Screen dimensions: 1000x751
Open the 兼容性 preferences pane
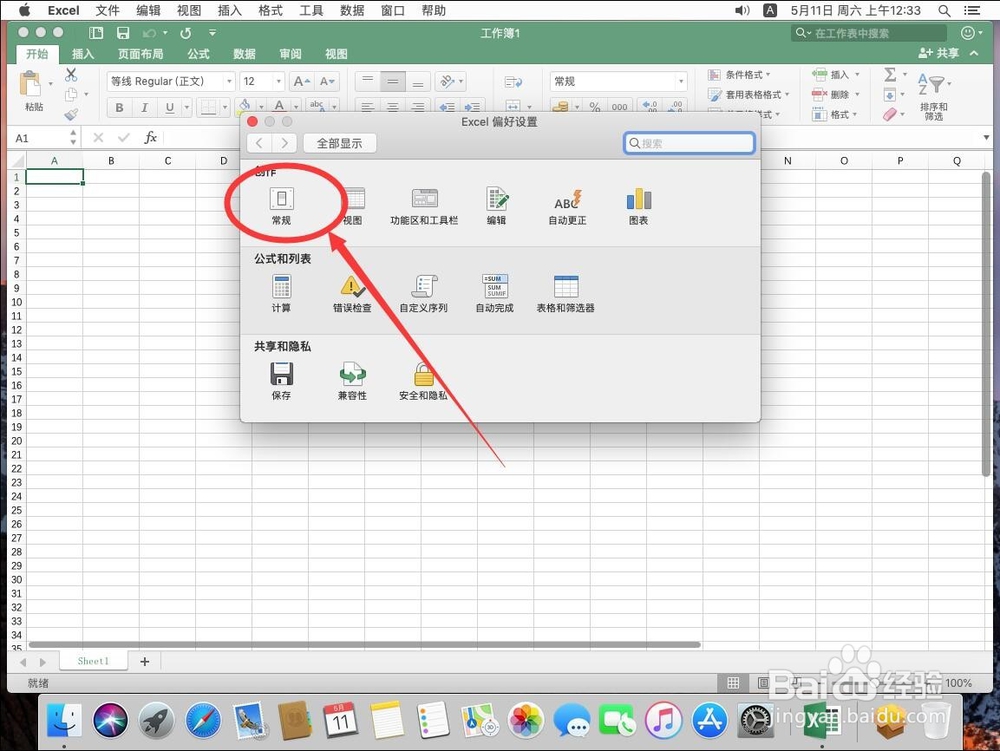click(x=352, y=381)
